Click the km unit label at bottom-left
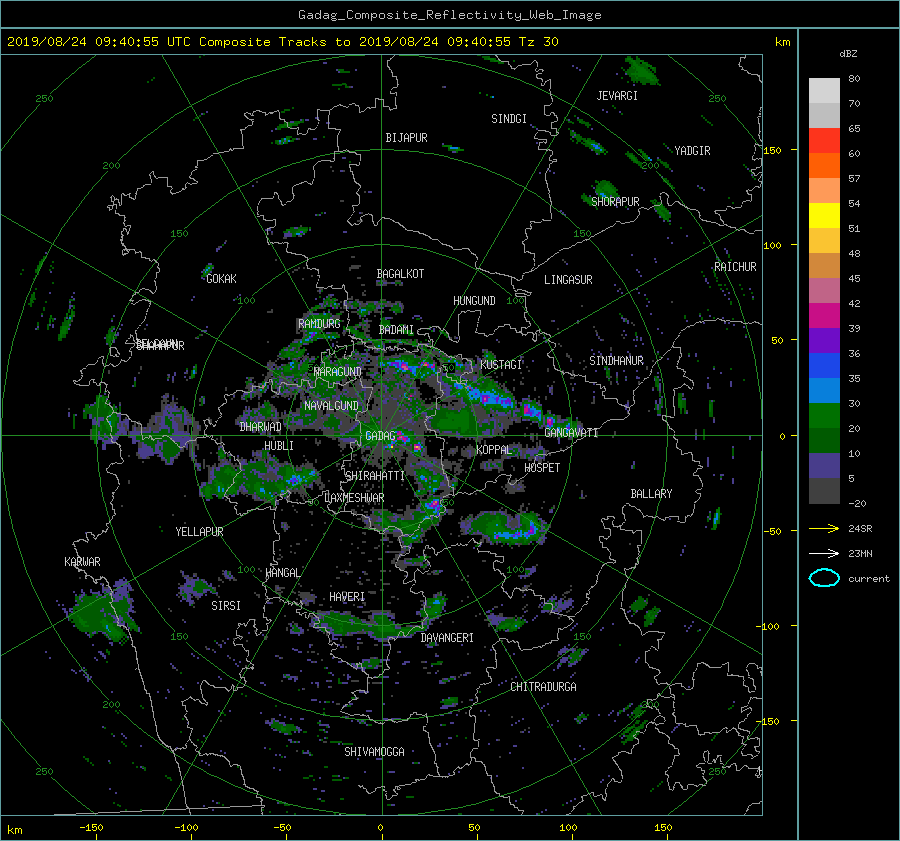Viewport: 900px width, 841px height. 15,830
